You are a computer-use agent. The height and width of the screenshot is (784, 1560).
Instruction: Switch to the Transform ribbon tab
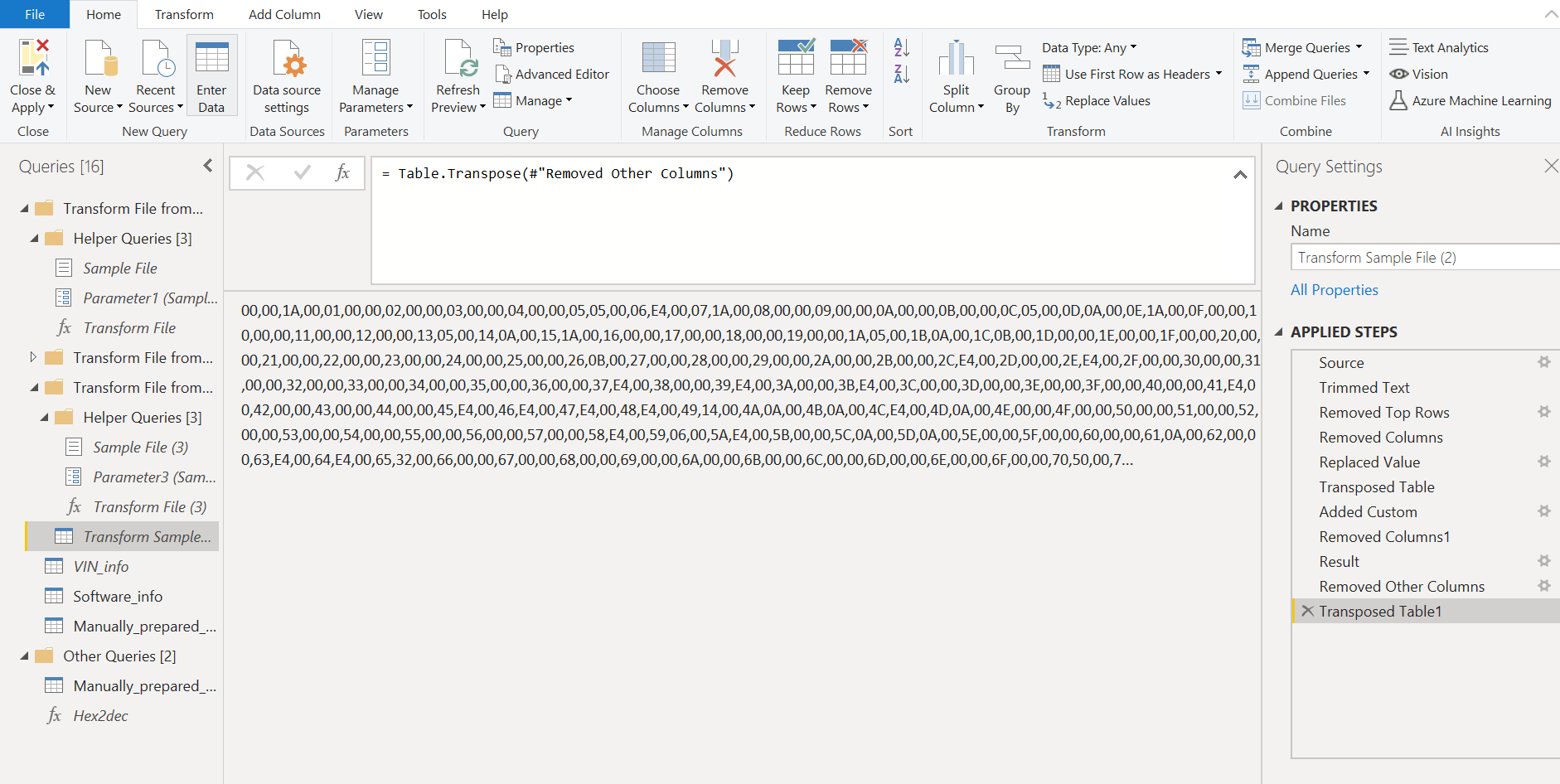coord(184,14)
